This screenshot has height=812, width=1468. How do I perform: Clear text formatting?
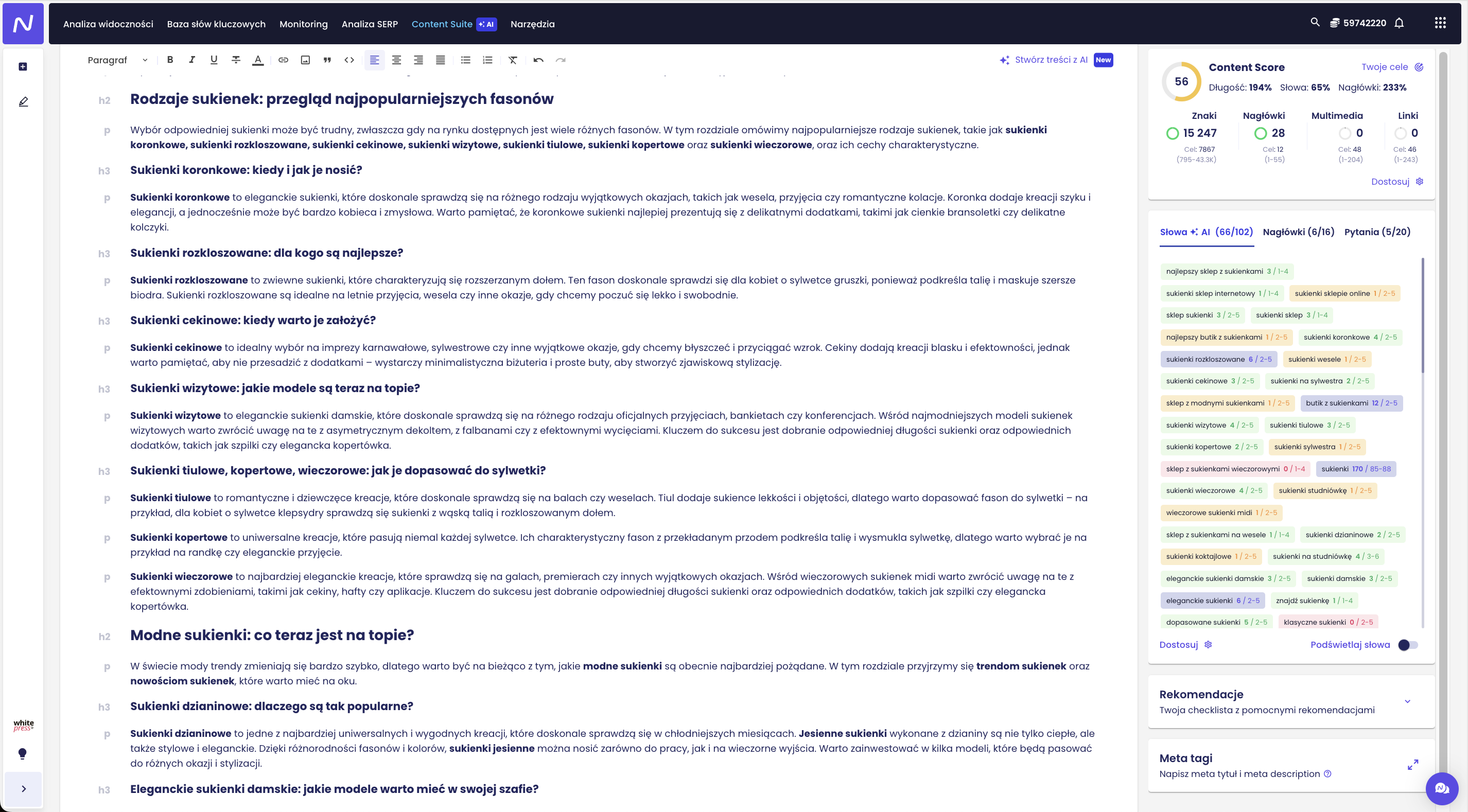[513, 60]
